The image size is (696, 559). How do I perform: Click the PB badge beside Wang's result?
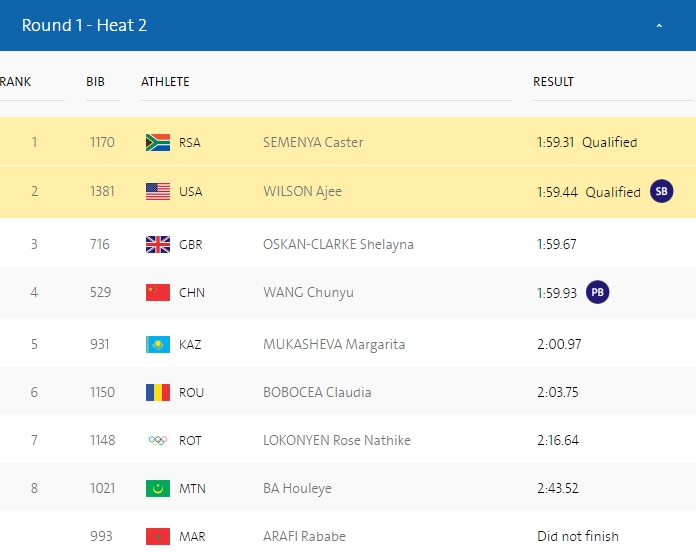pos(597,293)
